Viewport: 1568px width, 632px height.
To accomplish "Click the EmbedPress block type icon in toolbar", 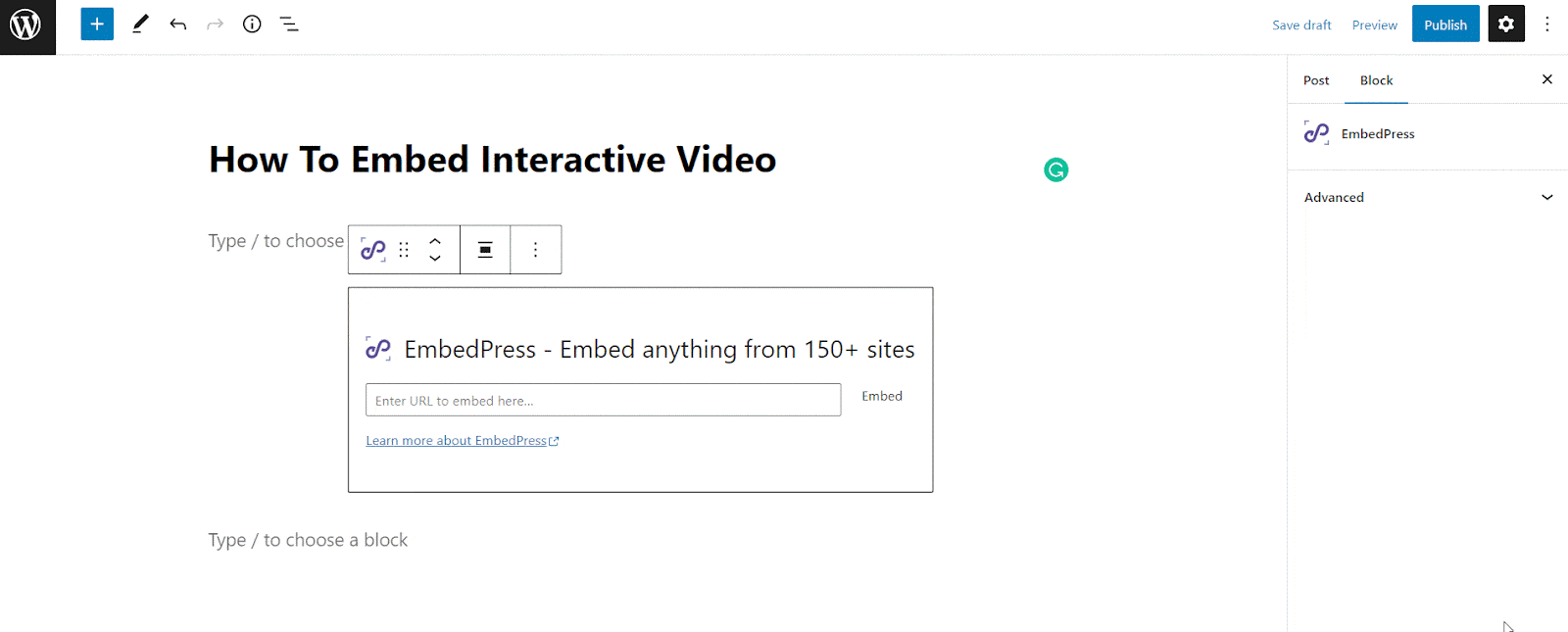I will pos(373,250).
